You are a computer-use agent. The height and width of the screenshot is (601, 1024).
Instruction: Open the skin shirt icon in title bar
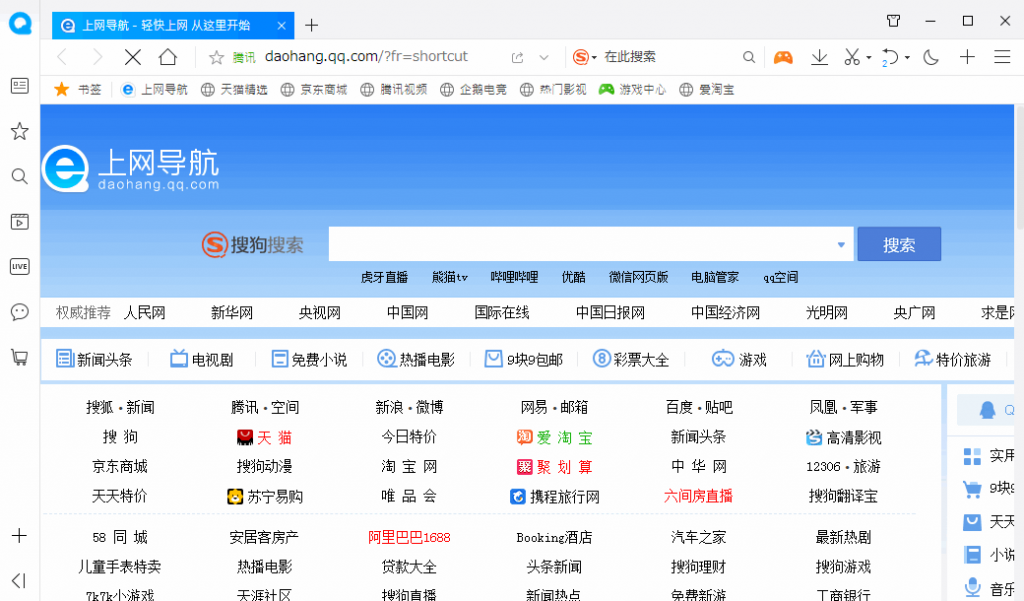point(893,21)
